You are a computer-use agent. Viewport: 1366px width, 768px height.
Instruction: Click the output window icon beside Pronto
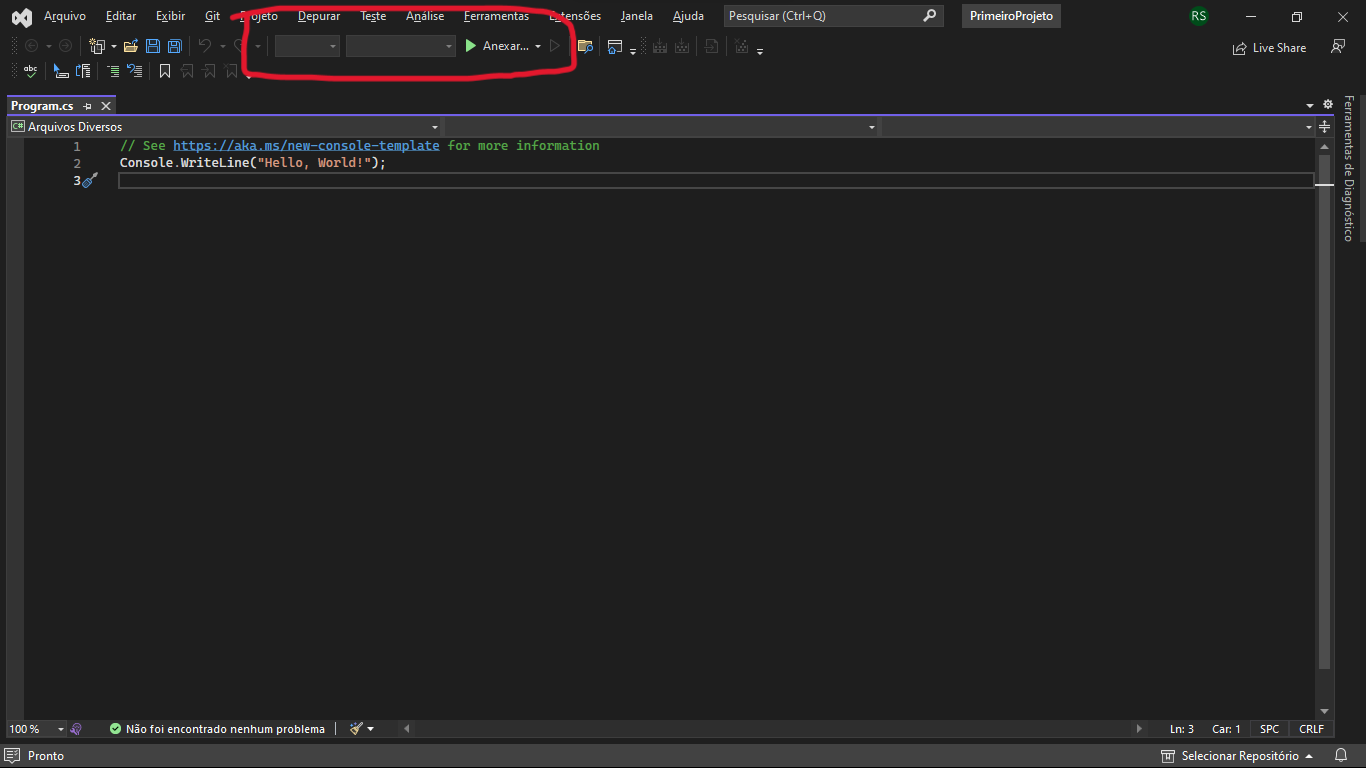tap(13, 756)
